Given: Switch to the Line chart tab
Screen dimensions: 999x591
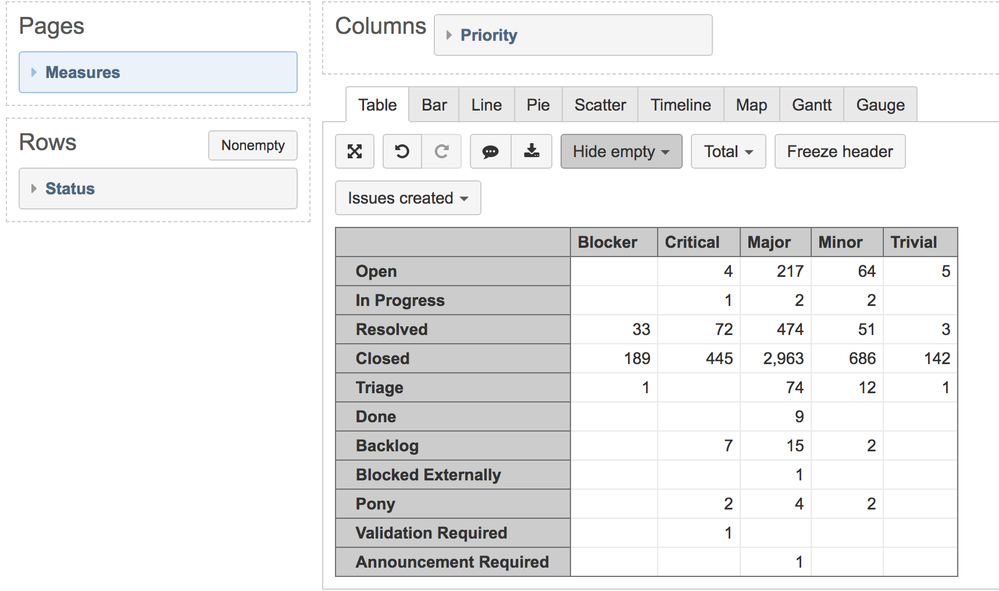Looking at the screenshot, I should click(x=486, y=105).
